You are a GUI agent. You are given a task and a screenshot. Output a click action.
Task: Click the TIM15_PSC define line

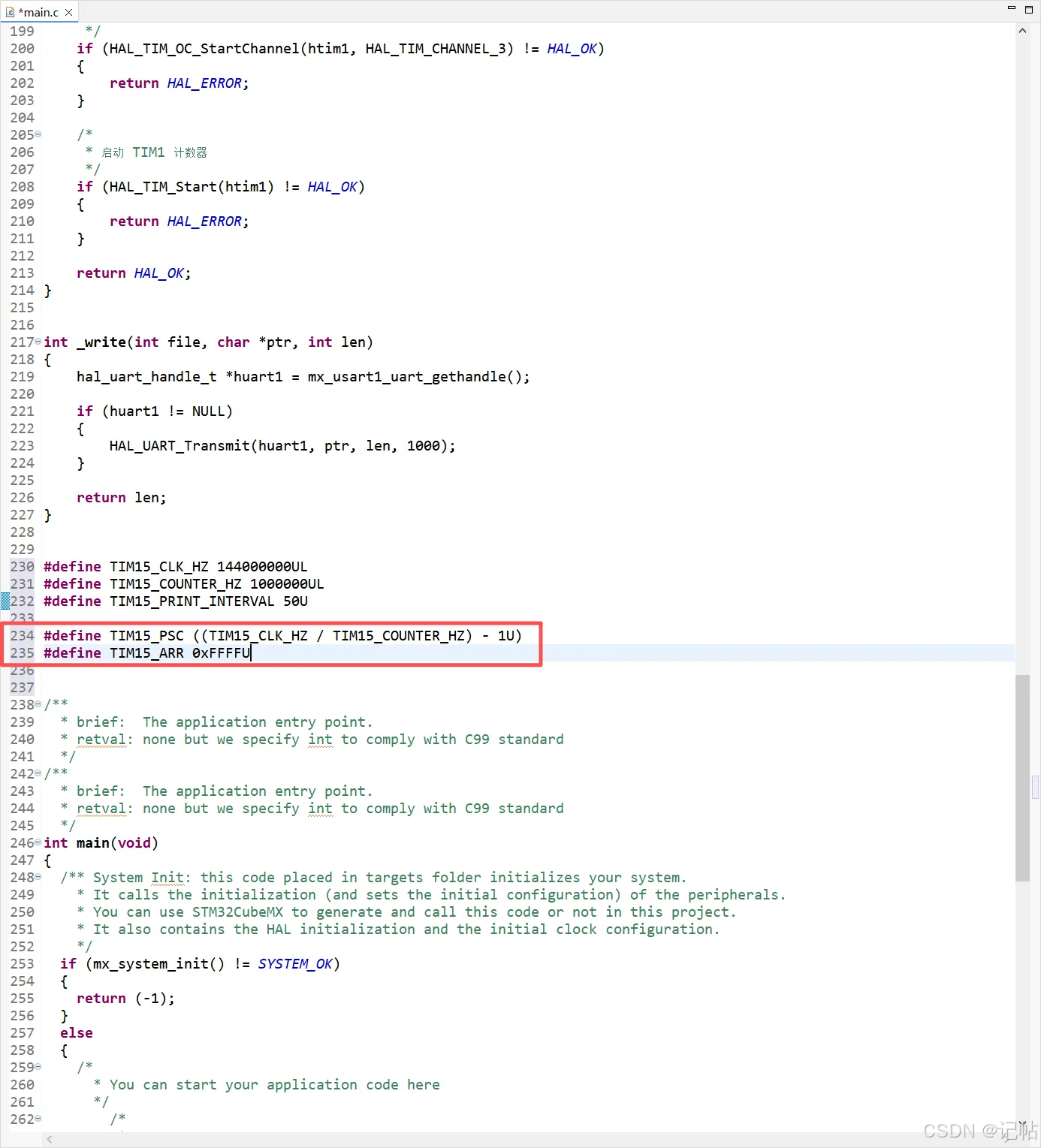(x=282, y=636)
